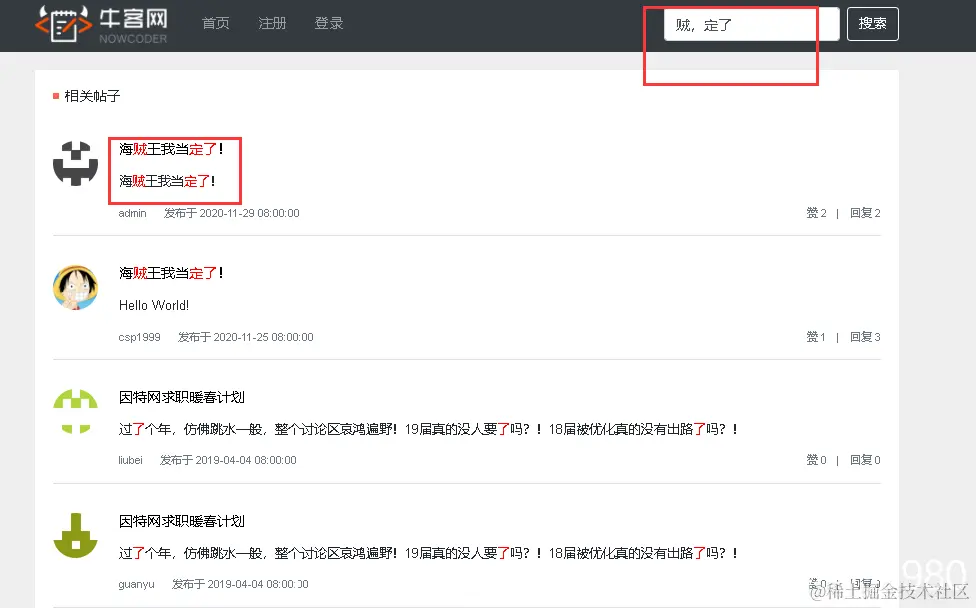Select the 首页 menu item

215,23
